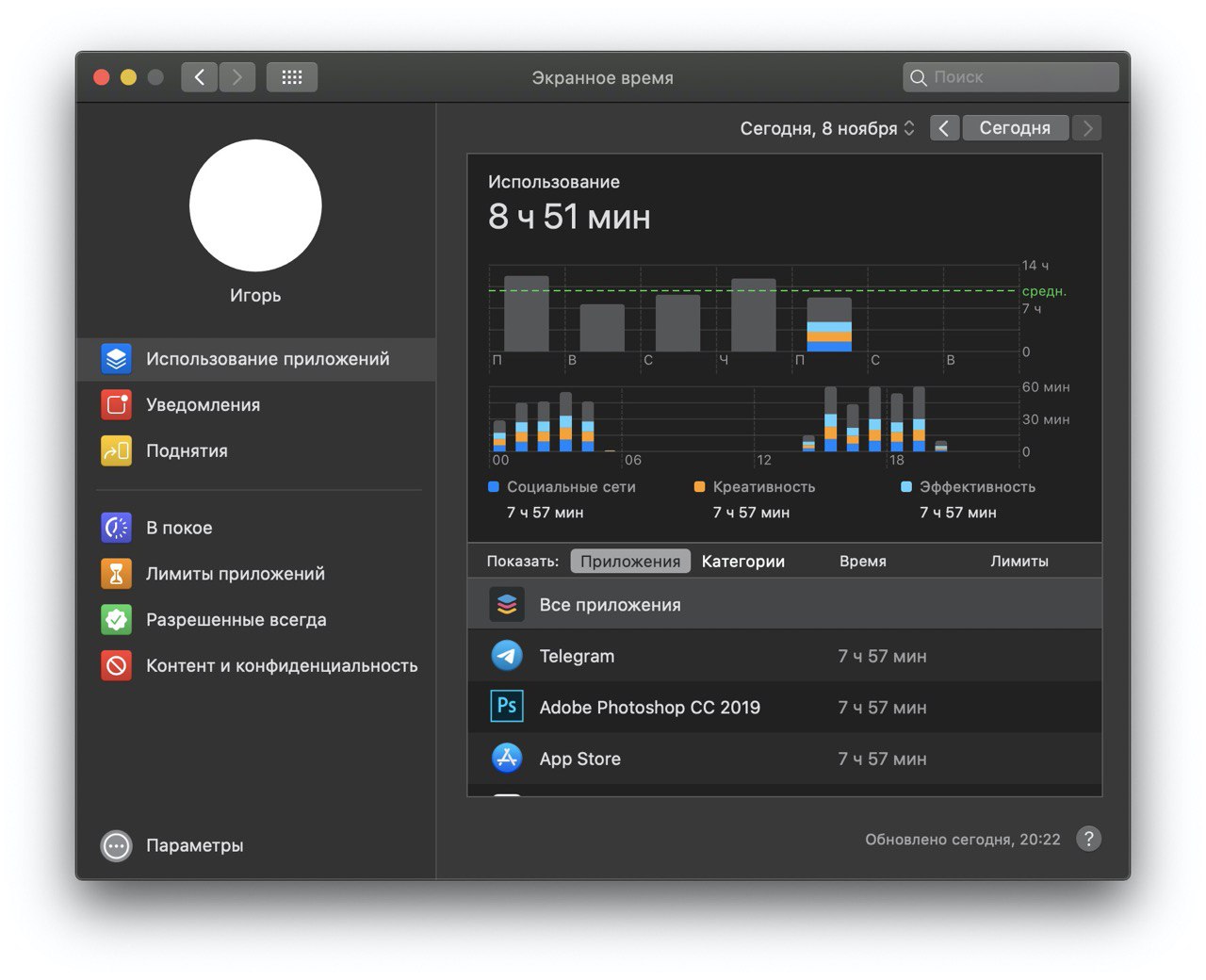Viewport: 1206px width, 980px height.
Task: Switch to Приложения view
Action: click(630, 562)
